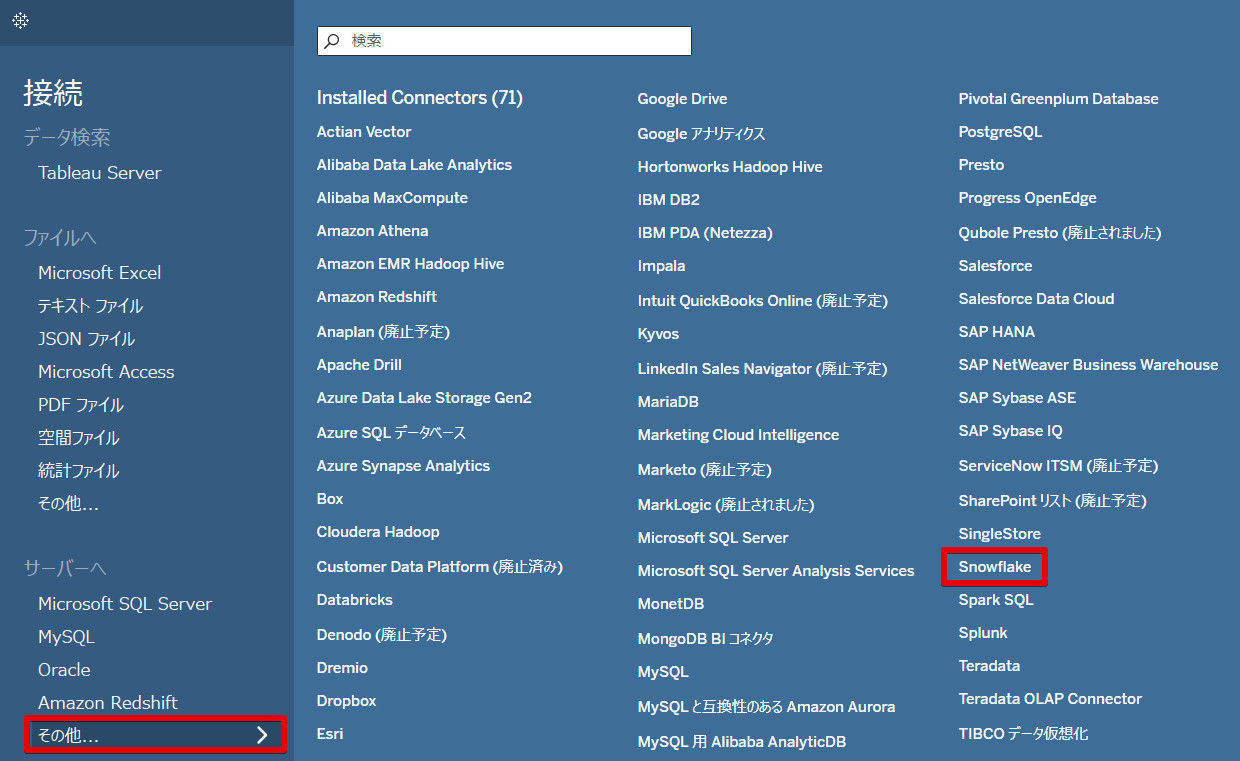Click Anaplan (廃止予定) connector

(383, 331)
